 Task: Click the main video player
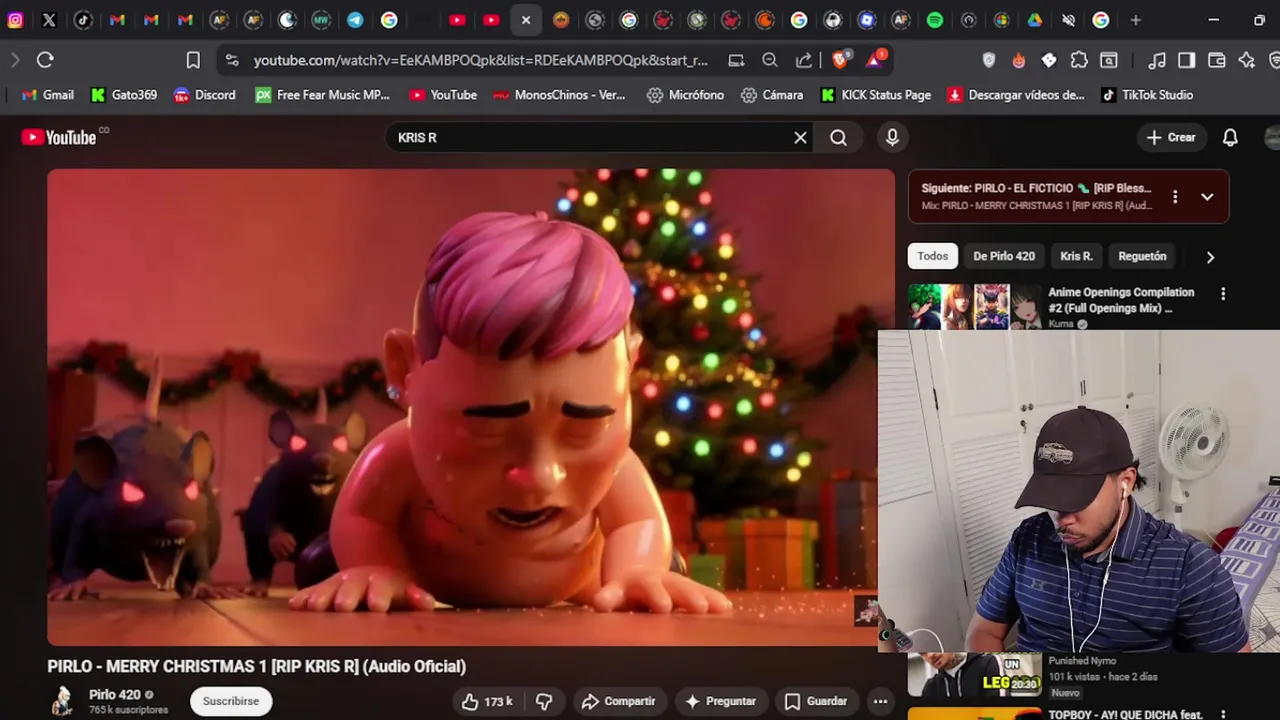click(x=471, y=407)
